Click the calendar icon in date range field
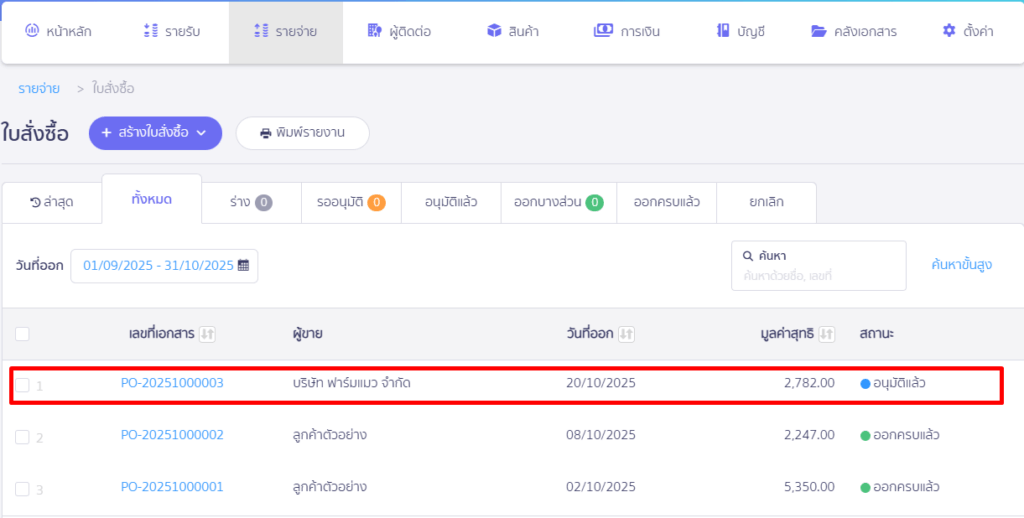1024x518 pixels. coord(243,266)
